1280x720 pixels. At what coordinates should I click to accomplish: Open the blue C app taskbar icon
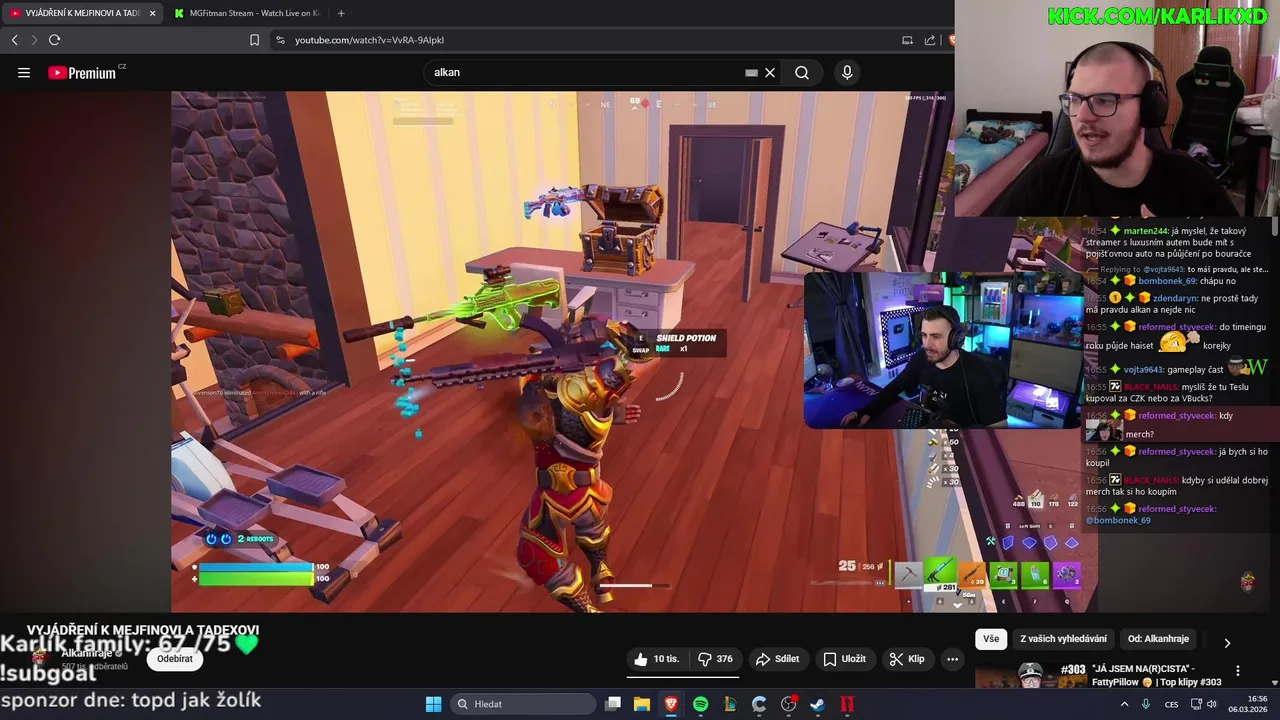759,704
